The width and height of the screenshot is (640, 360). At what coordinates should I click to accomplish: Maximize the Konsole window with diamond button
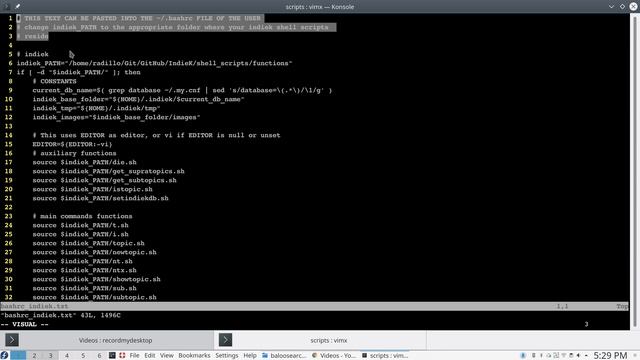point(622,7)
